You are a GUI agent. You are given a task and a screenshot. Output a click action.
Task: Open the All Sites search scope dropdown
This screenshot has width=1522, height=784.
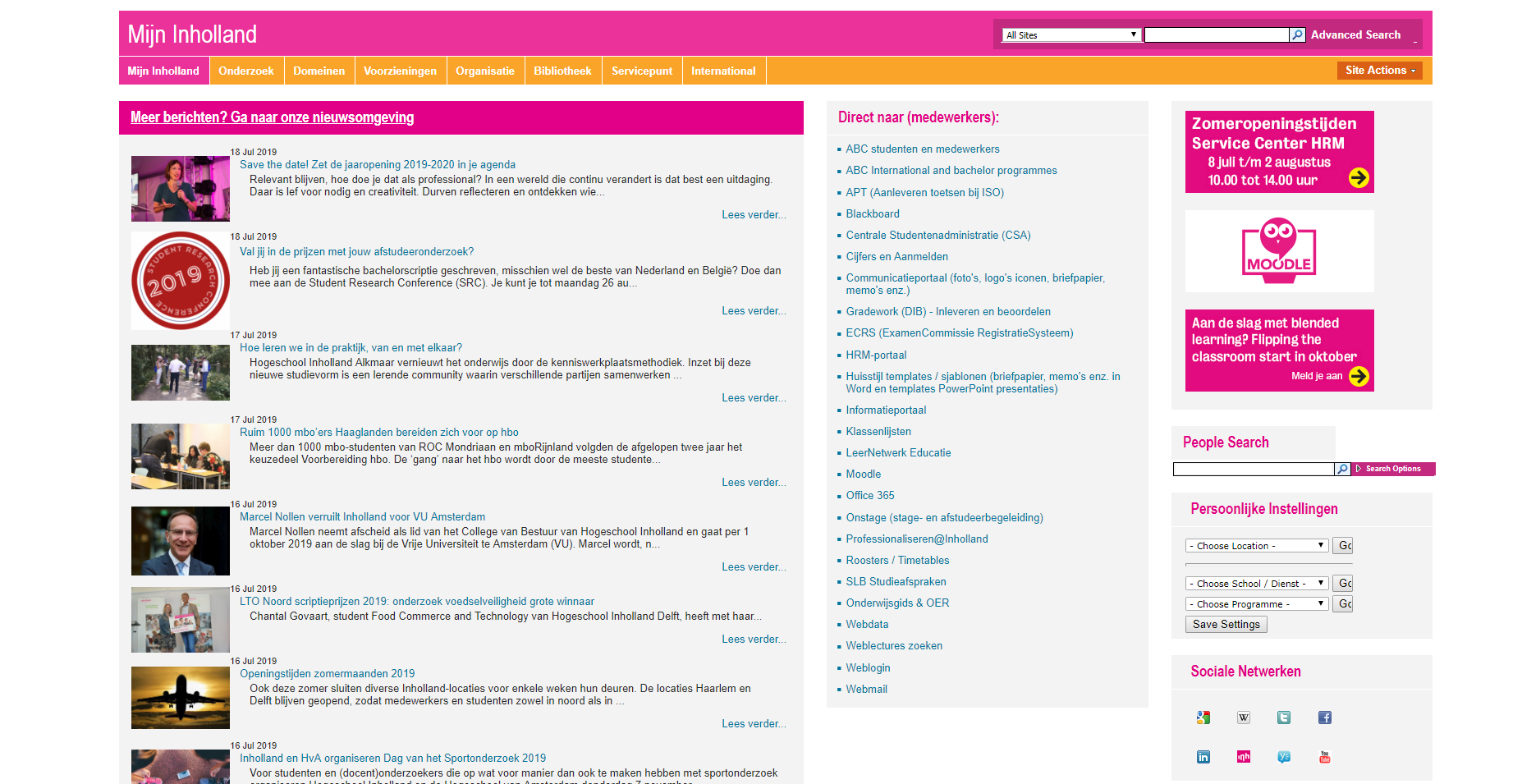pyautogui.click(x=1071, y=35)
